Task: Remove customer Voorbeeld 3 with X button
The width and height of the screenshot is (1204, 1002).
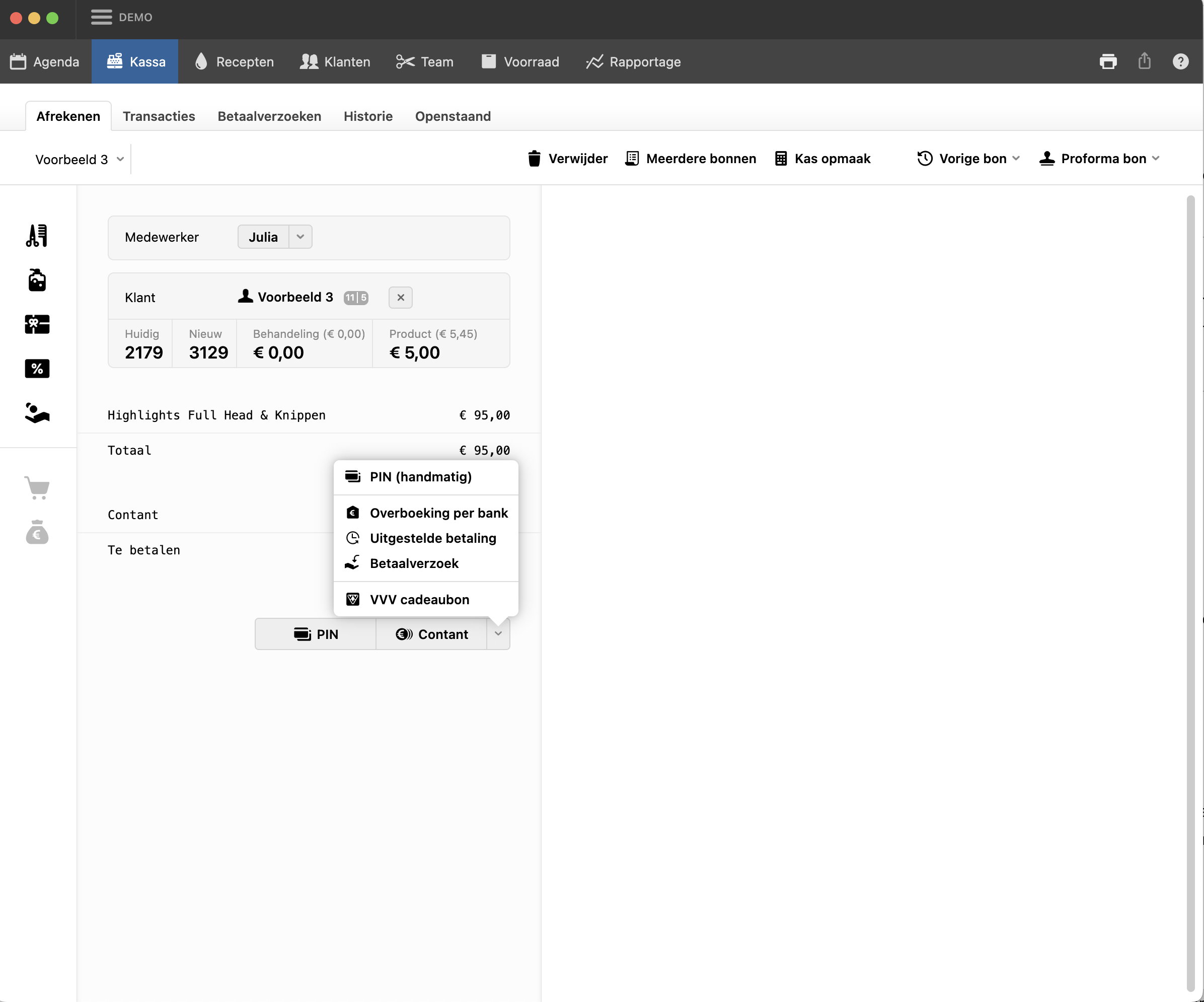Action: (400, 297)
